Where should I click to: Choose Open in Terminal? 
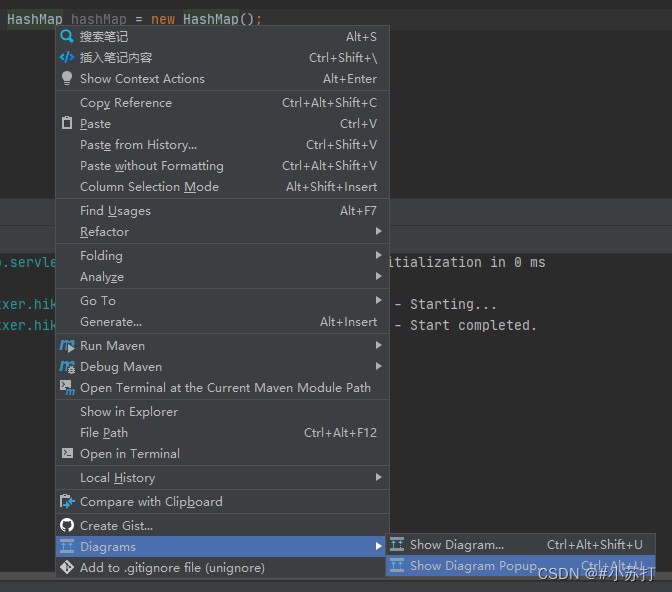pos(222,454)
